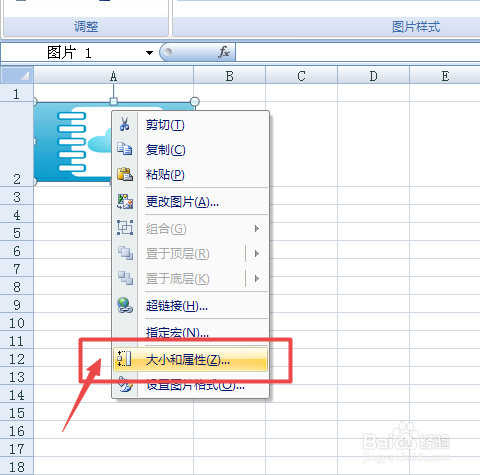Click the Bring to Front icon
This screenshot has height=475, width=480.
click(125, 253)
